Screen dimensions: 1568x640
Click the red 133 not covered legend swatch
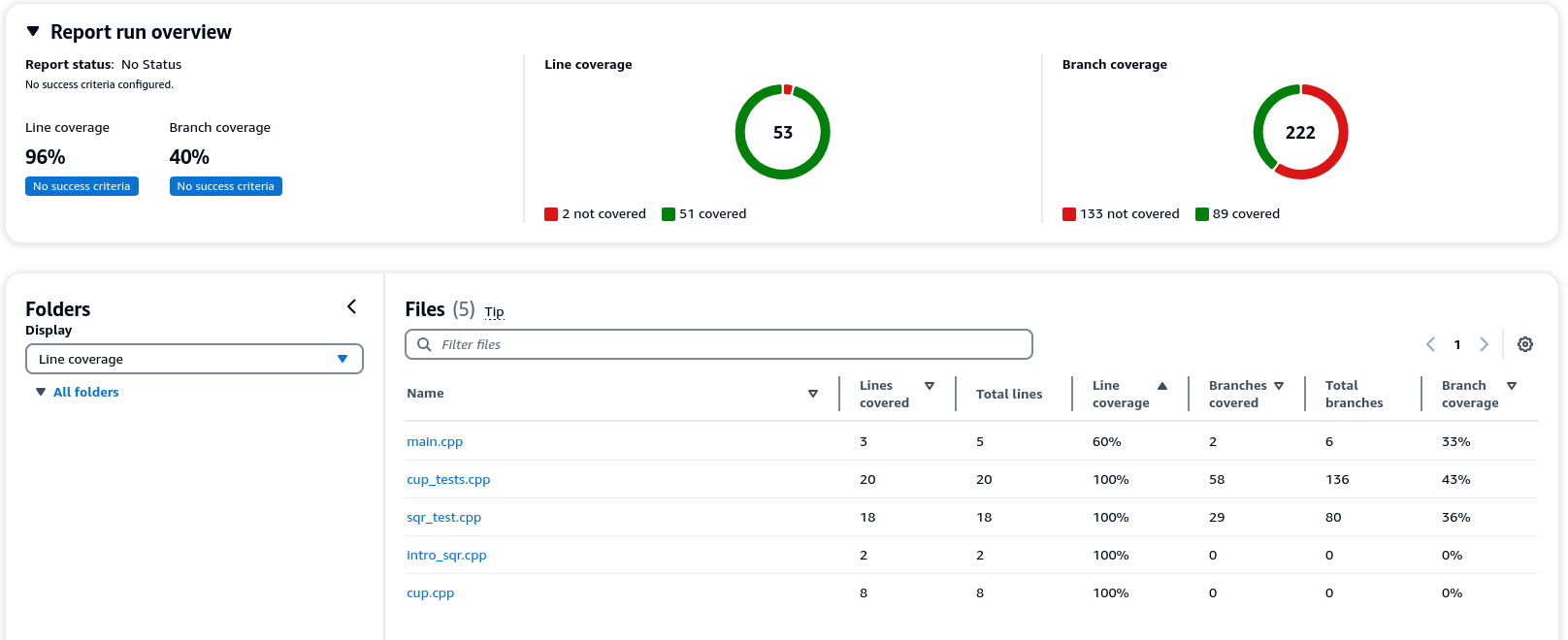pyautogui.click(x=1069, y=214)
